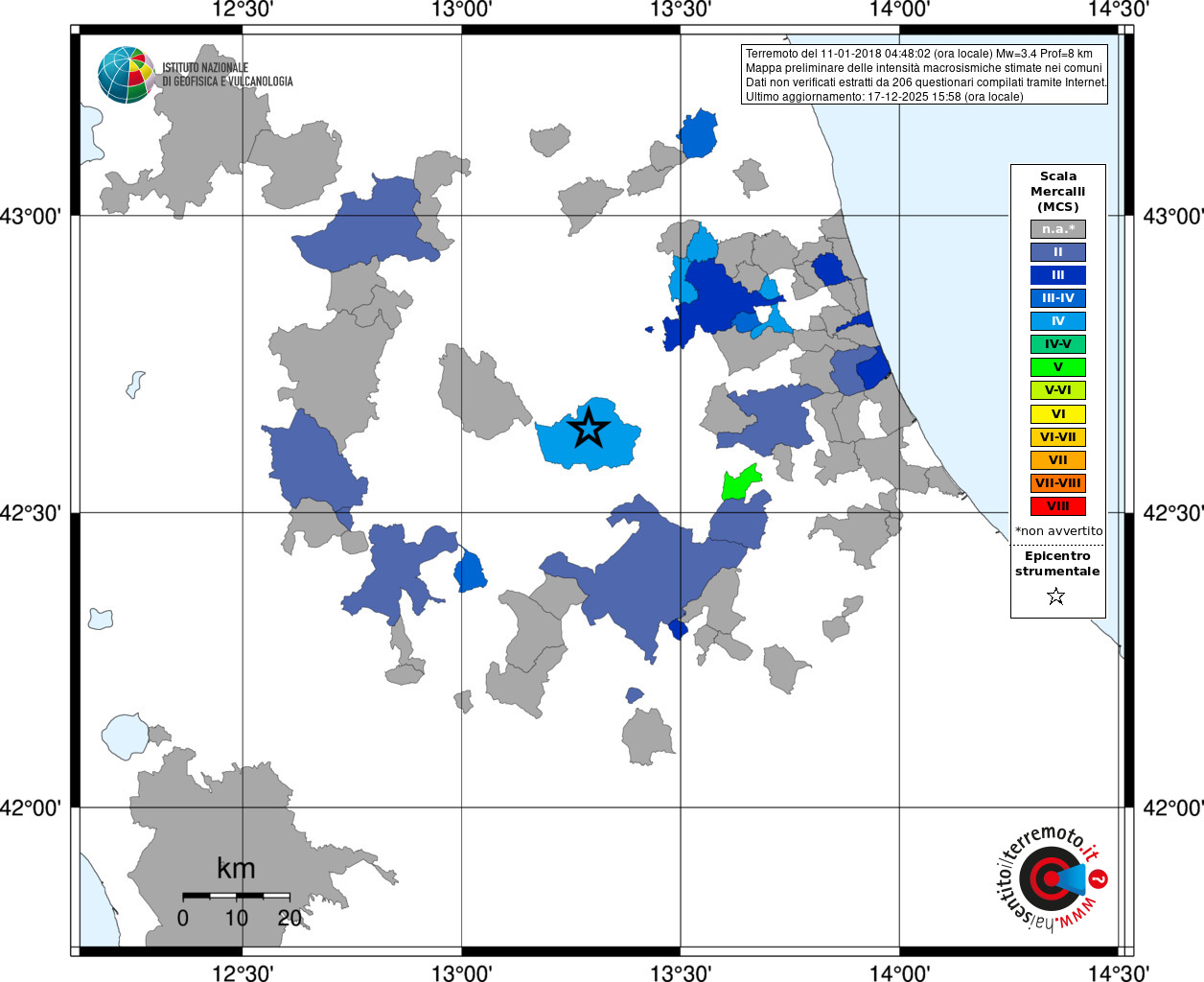The image size is (1204, 982).
Task: Click the 'Ultimo aggiornamento' timestamp line
Action: click(885, 97)
